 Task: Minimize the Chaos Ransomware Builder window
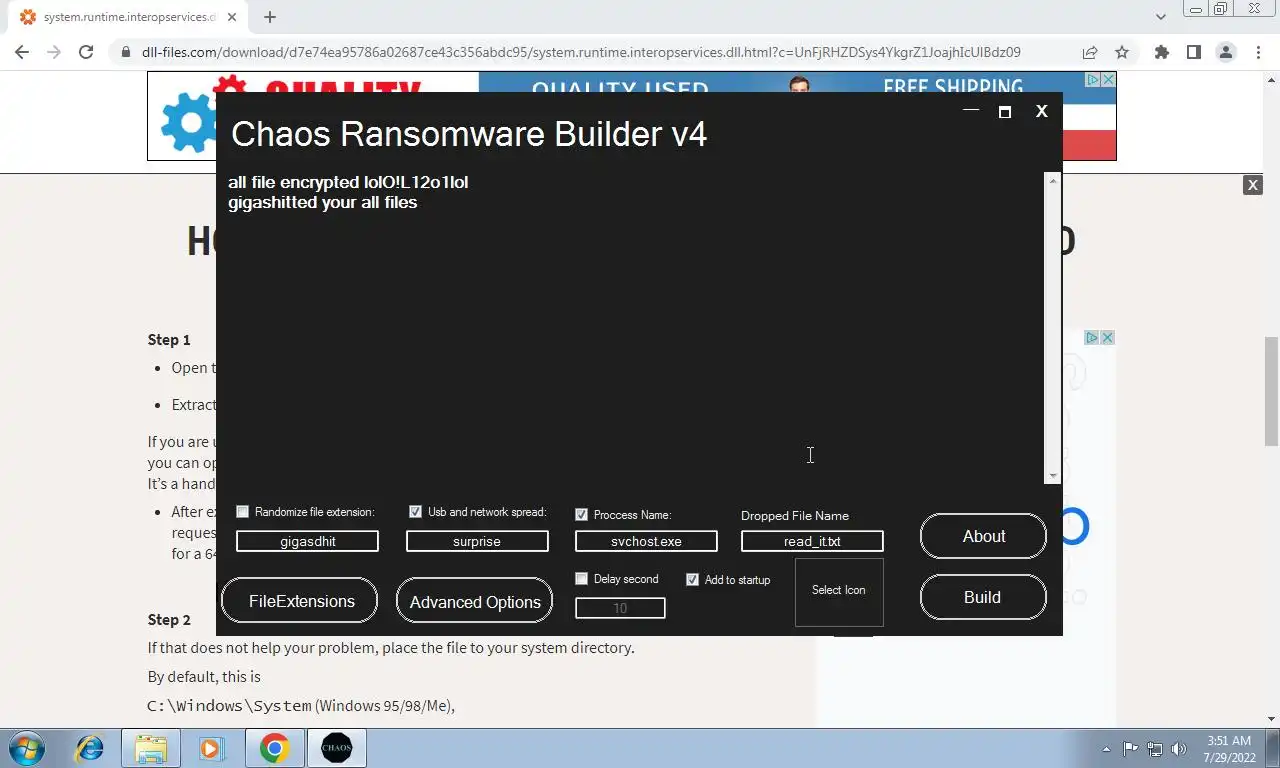point(970,111)
